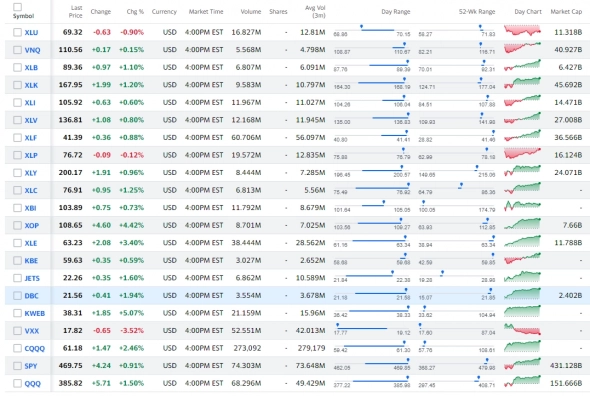This screenshot has width=590, height=396.
Task: Select the XLB row checkbox
Action: click(17, 67)
